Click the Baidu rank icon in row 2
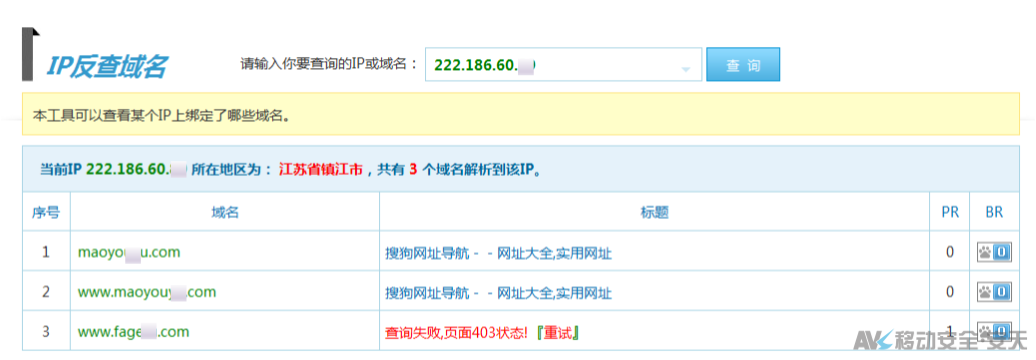 click(994, 291)
